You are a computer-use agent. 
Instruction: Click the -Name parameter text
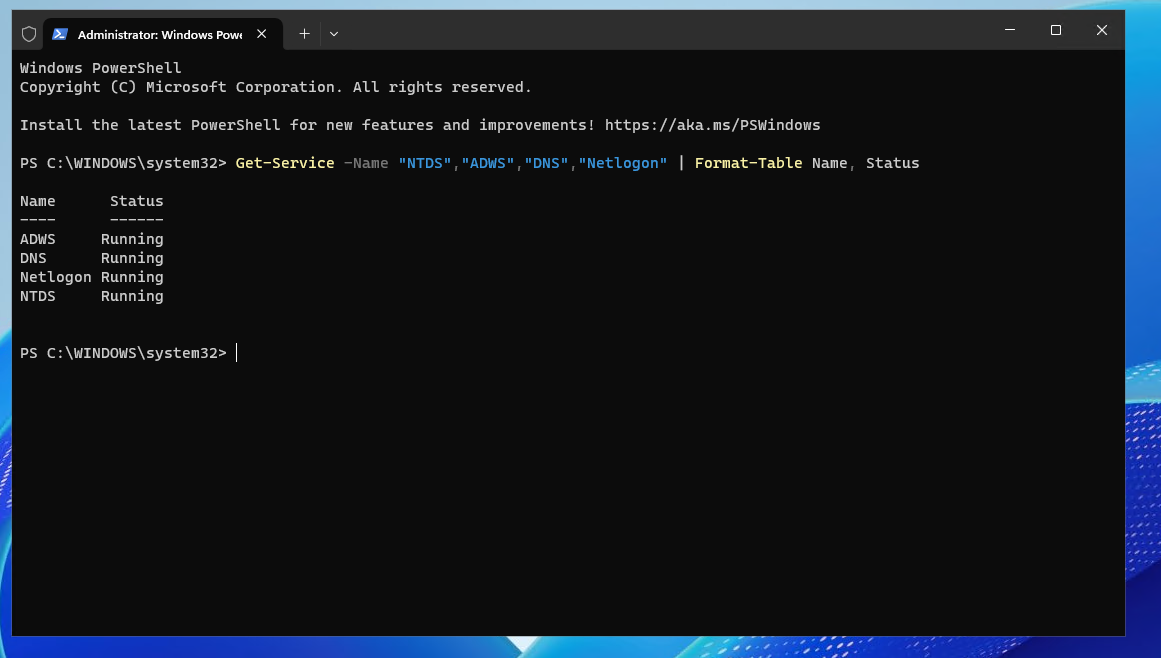(x=367, y=163)
